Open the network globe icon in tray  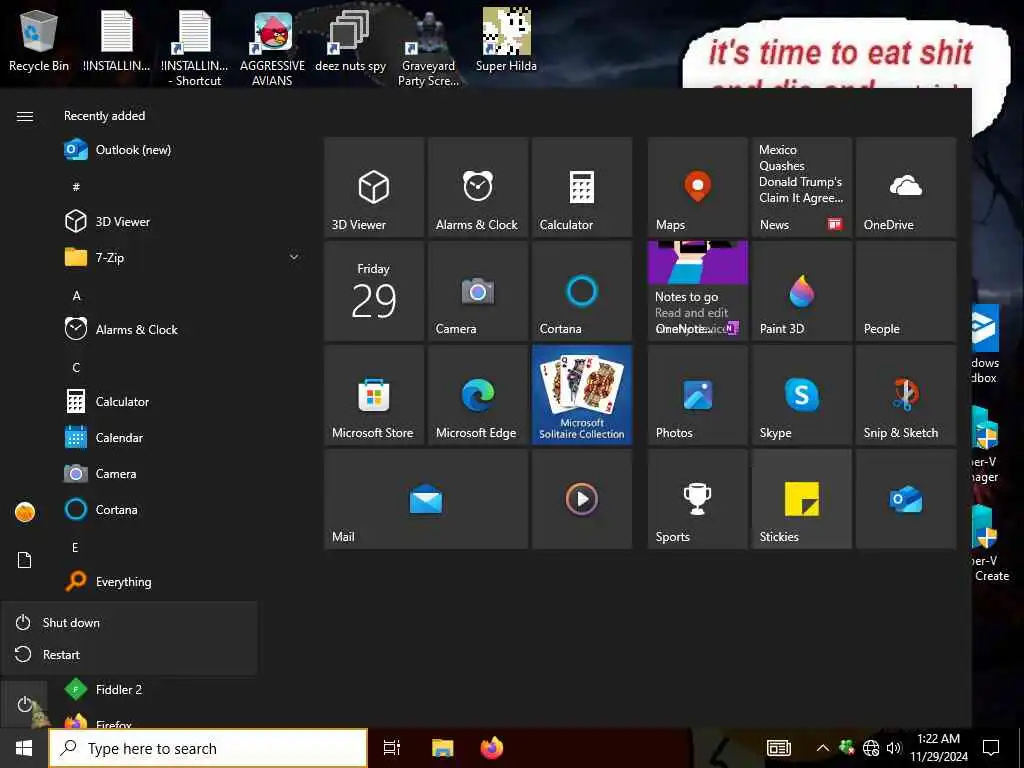point(871,748)
